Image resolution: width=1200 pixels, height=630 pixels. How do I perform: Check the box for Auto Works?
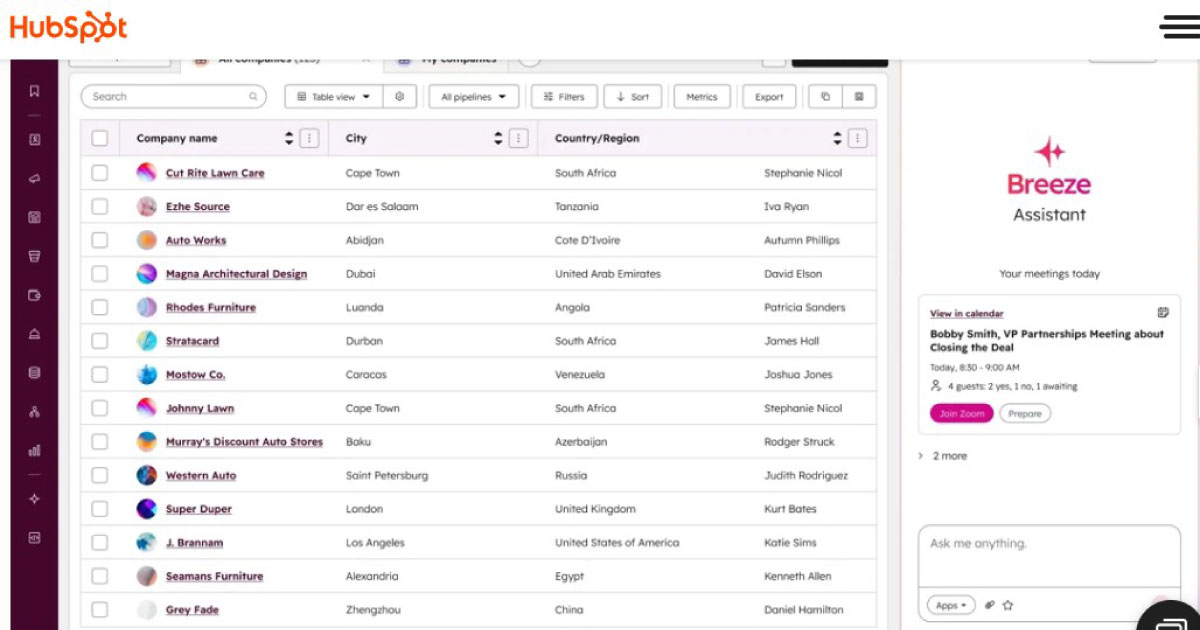click(x=100, y=240)
